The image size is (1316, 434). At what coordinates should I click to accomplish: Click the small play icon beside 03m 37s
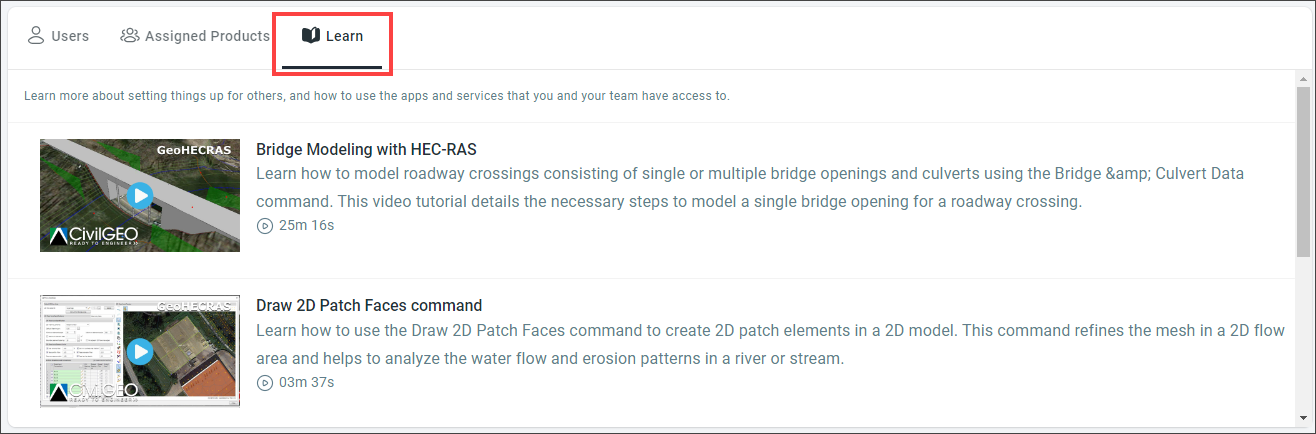pos(265,382)
